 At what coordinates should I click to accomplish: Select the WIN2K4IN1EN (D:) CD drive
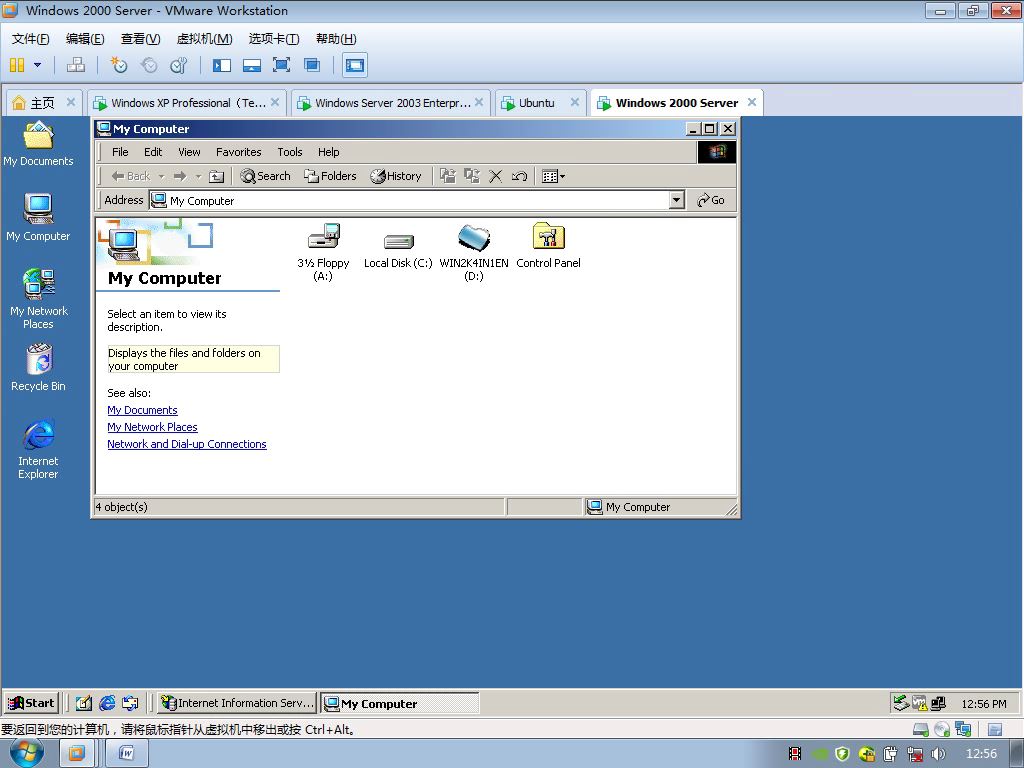pos(474,238)
